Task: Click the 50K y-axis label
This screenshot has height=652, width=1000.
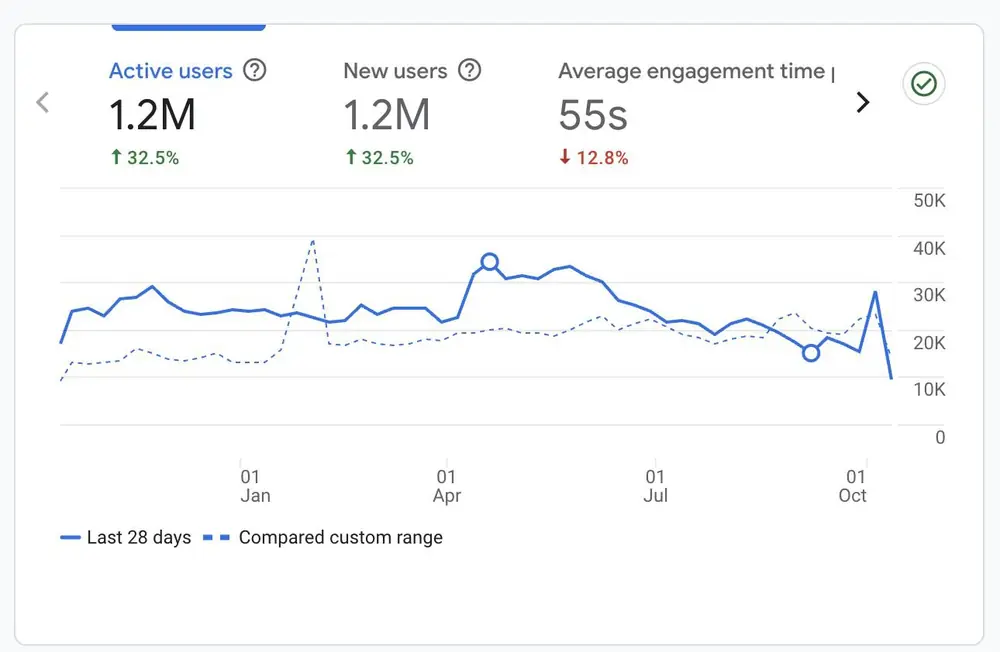Action: pyautogui.click(x=929, y=200)
